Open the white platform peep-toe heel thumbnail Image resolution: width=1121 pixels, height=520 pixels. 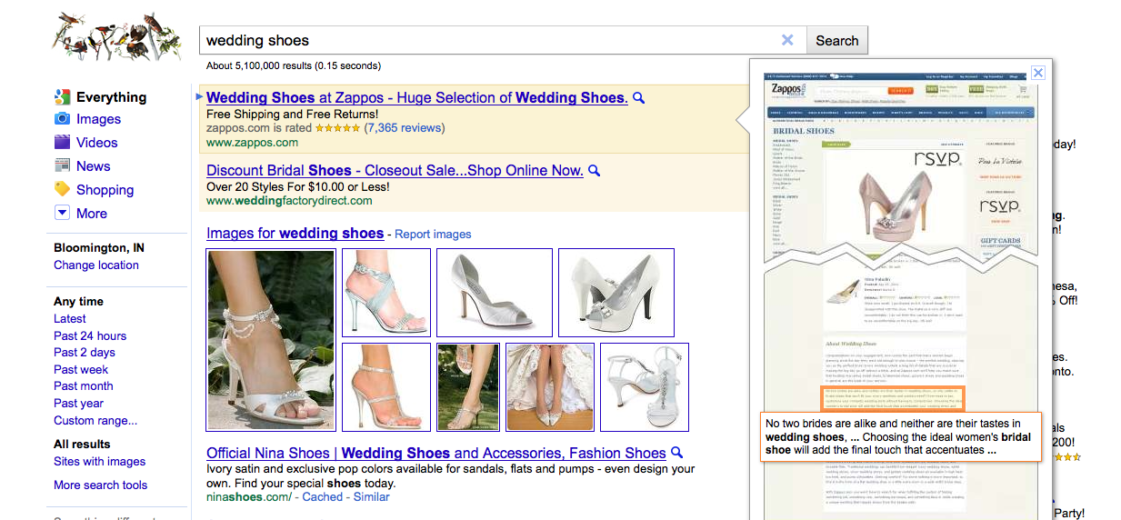pyautogui.click(x=616, y=292)
